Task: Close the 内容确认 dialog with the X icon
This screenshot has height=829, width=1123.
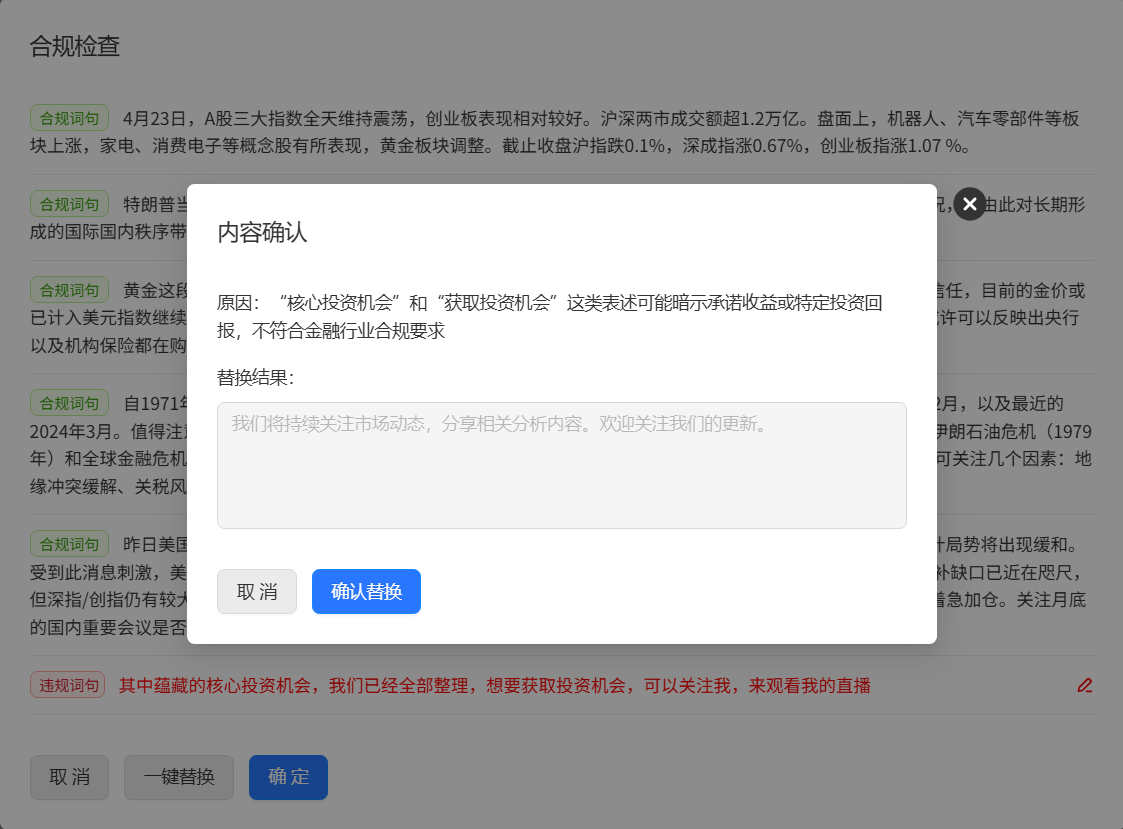Action: (969, 204)
